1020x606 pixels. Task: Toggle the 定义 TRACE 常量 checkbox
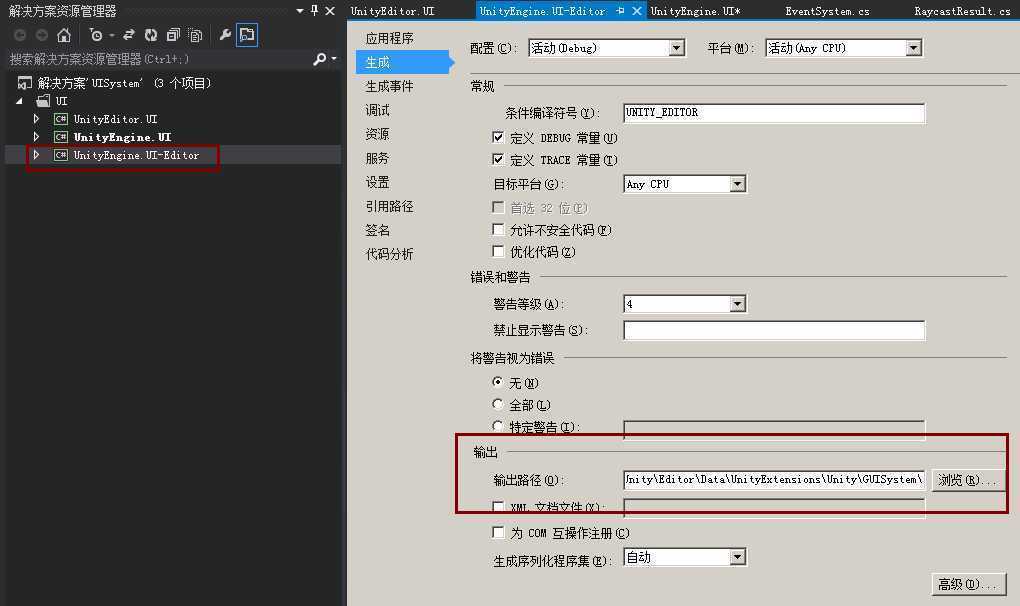498,159
